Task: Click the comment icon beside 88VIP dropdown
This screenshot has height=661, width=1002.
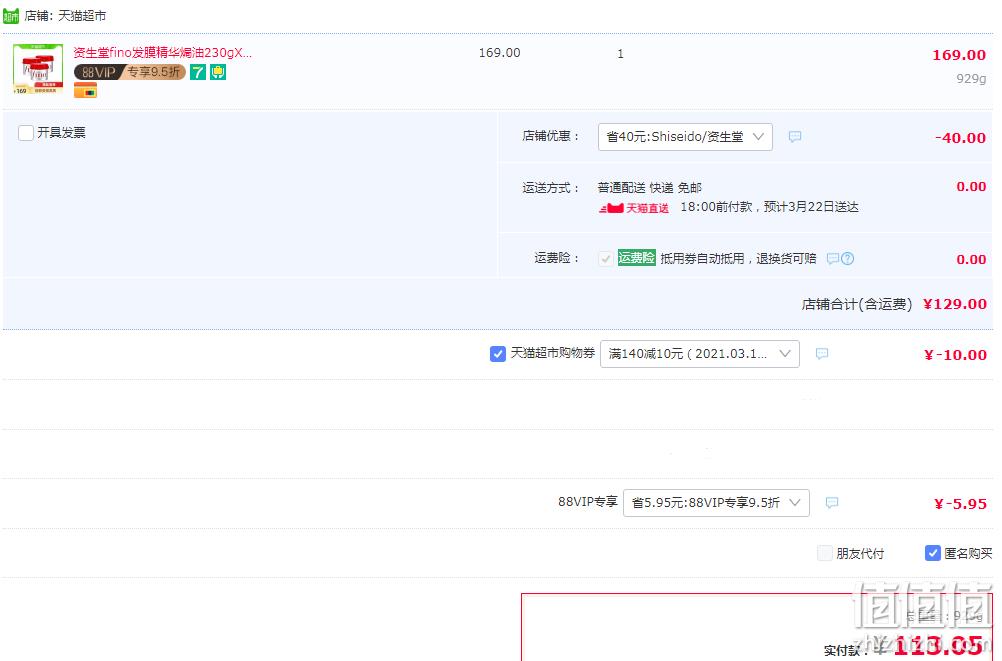Action: coord(831,502)
